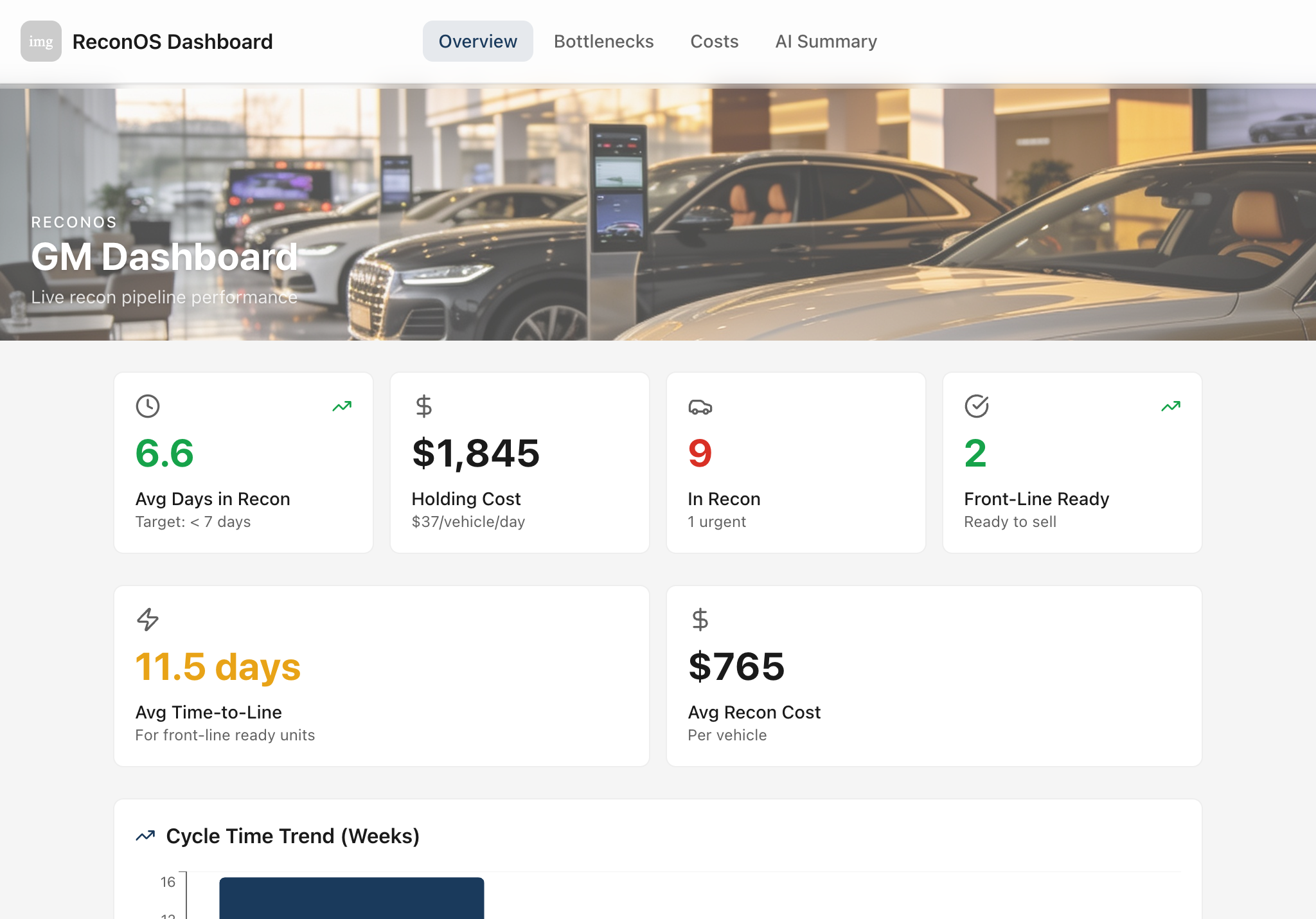The image size is (1316, 919).
Task: Click the 1 urgent text
Action: tap(717, 522)
